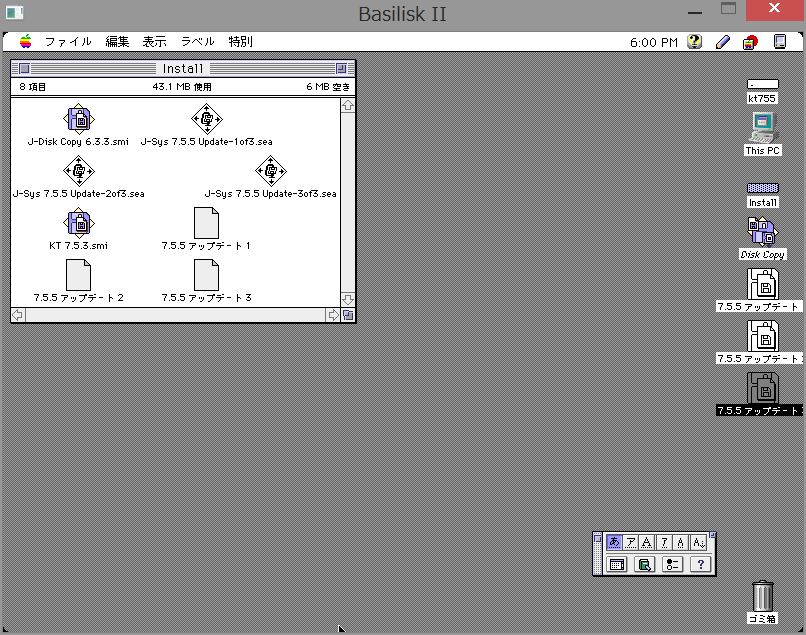Open J-Disk Copy 6.3.3.smi file icon
The height and width of the screenshot is (635, 806).
pos(78,119)
